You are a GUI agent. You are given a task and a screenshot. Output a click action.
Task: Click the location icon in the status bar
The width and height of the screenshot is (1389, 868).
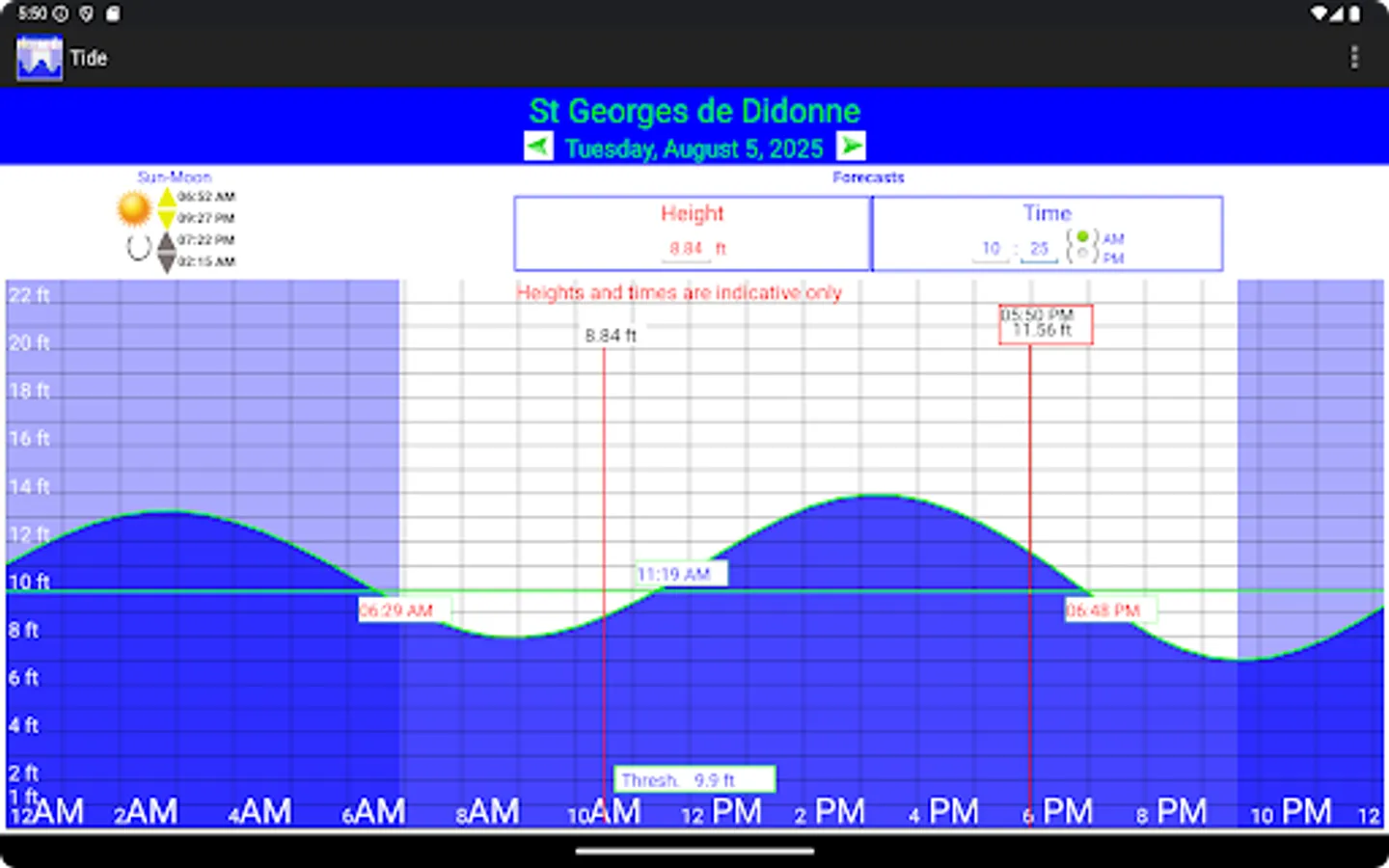[86, 14]
